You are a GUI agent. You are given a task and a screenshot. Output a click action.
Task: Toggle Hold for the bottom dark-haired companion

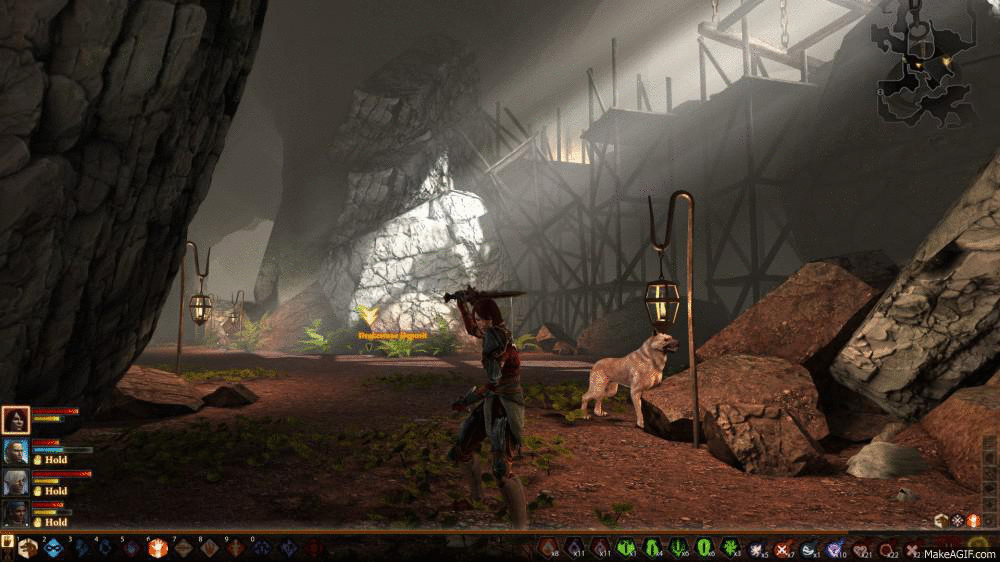[x=50, y=522]
